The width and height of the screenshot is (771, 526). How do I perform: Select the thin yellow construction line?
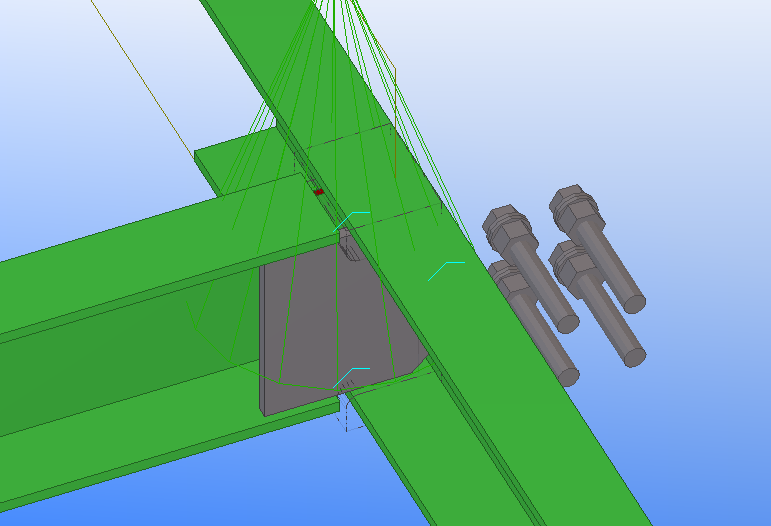pyautogui.click(x=143, y=80)
